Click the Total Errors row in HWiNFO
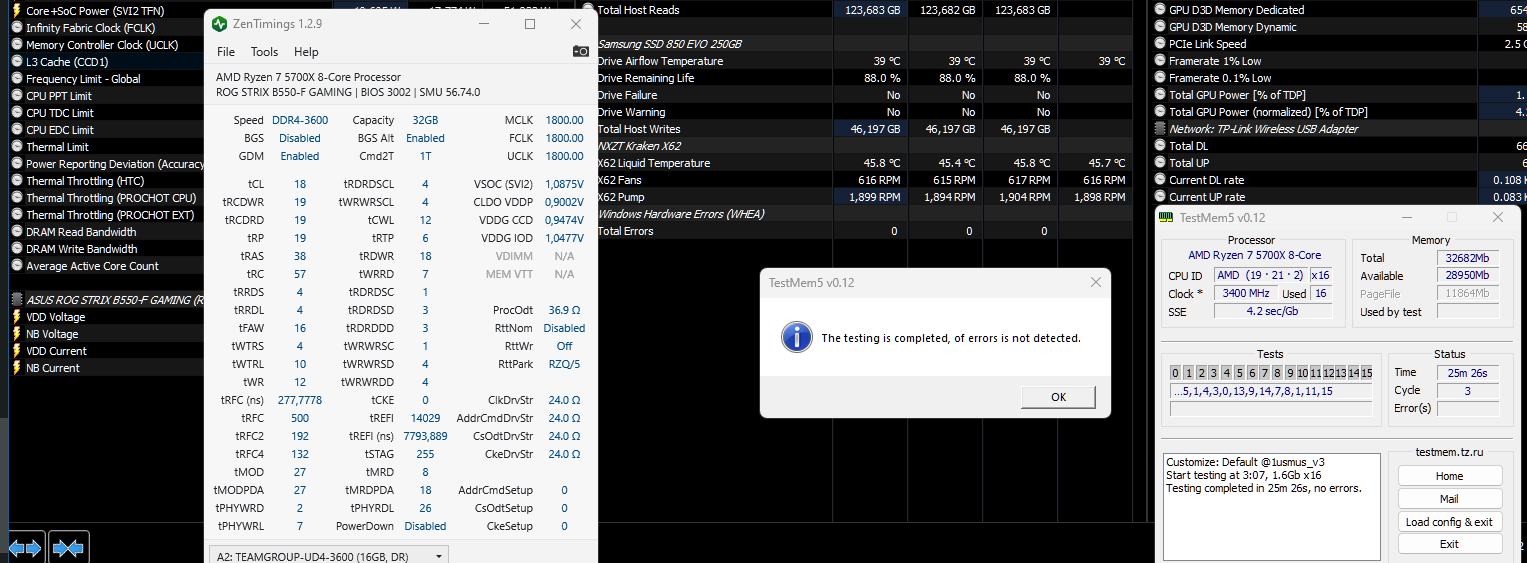Screen dimensions: 1527x563 [863, 231]
